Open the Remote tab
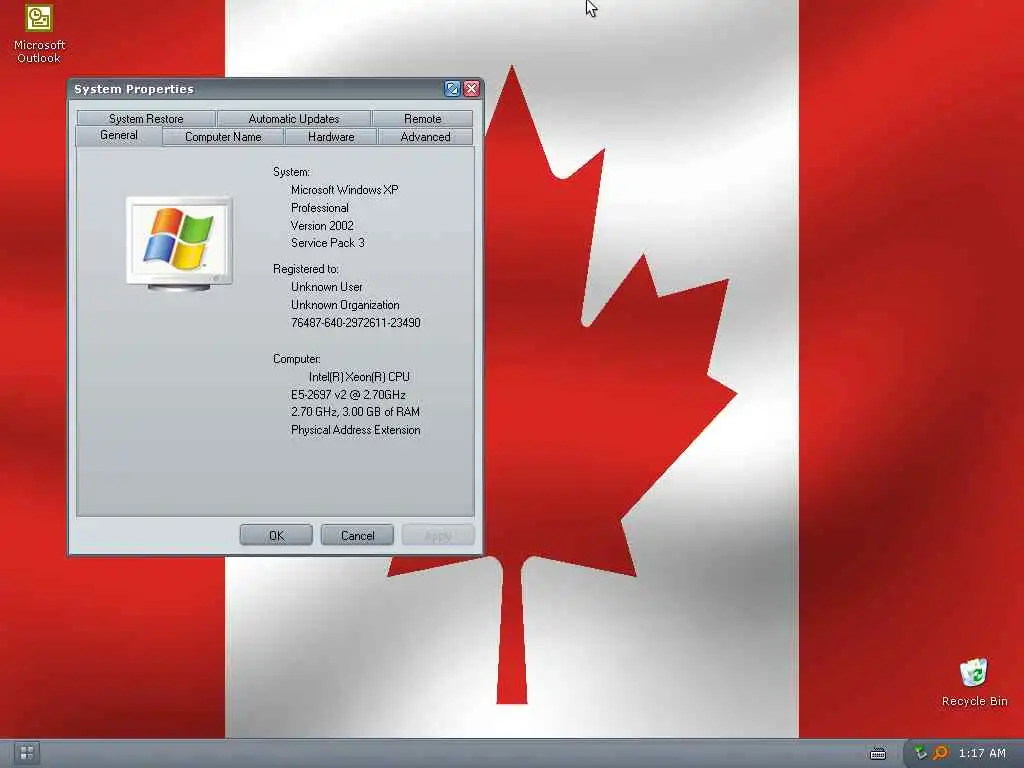 tap(423, 118)
